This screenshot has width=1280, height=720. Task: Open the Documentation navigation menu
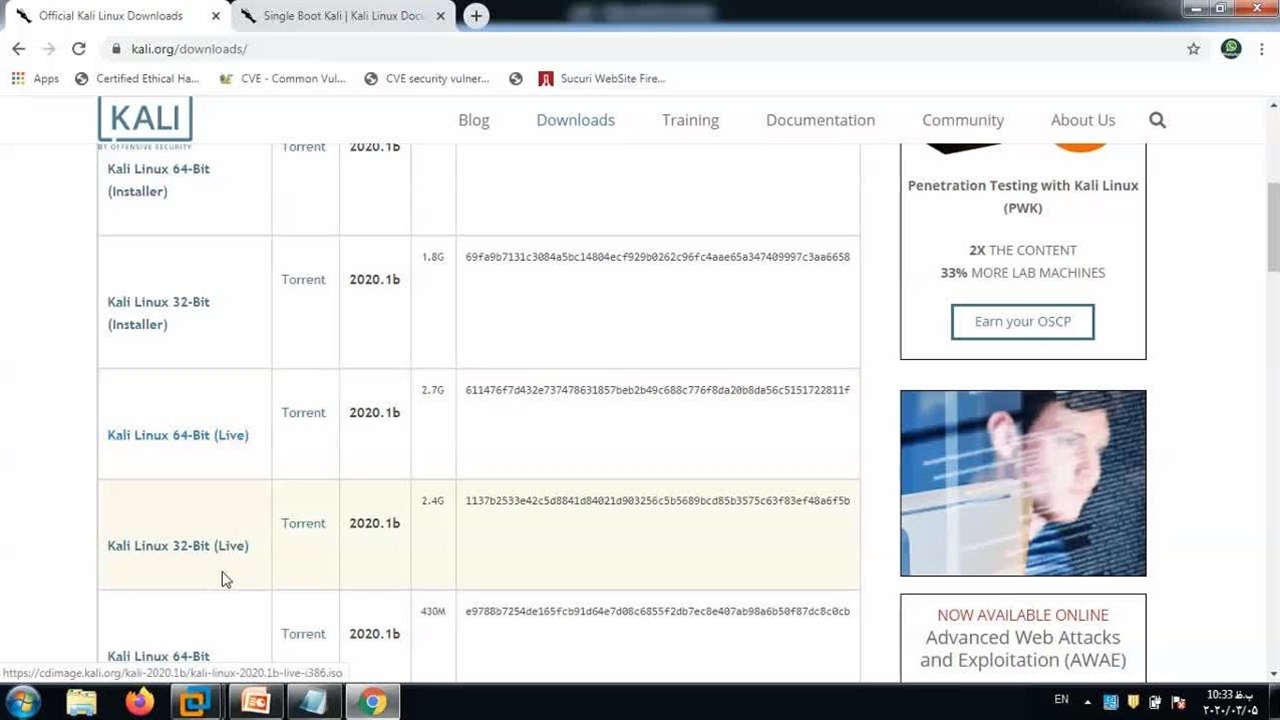820,120
